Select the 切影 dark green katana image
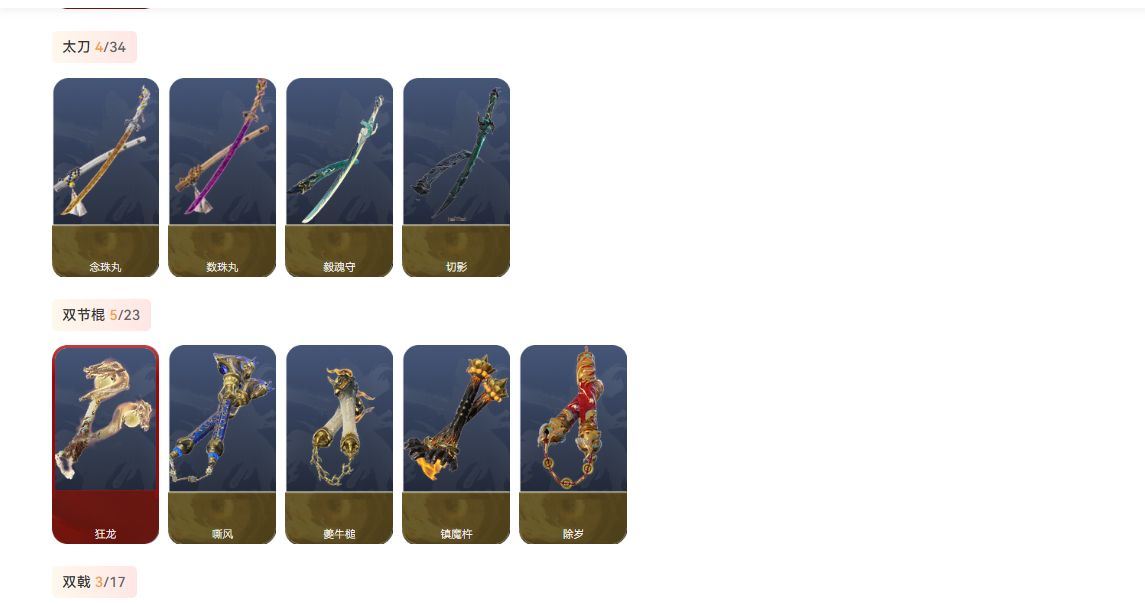1145x604 pixels. pyautogui.click(x=456, y=151)
